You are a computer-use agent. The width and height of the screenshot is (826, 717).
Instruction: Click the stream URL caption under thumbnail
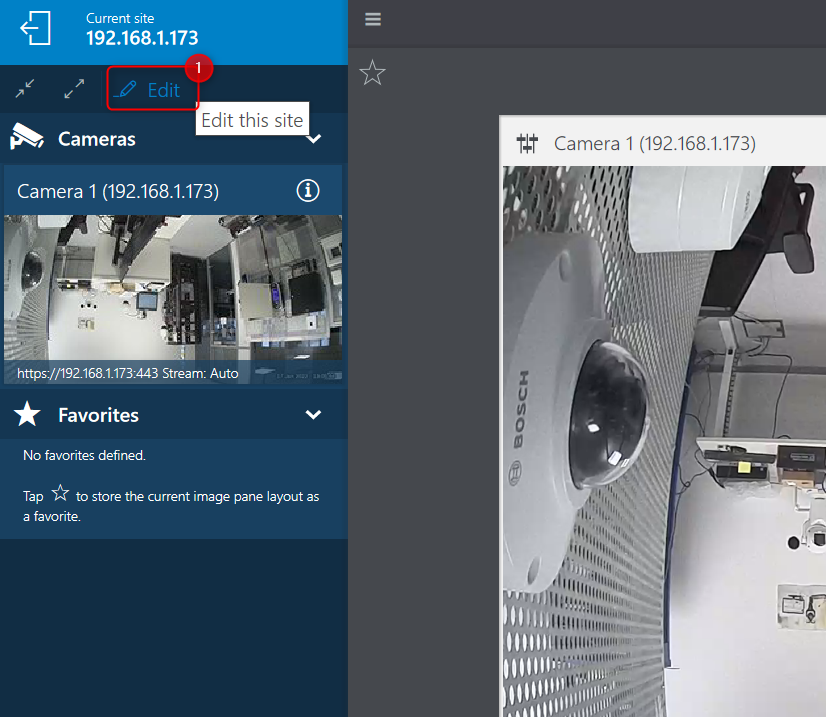[128, 374]
